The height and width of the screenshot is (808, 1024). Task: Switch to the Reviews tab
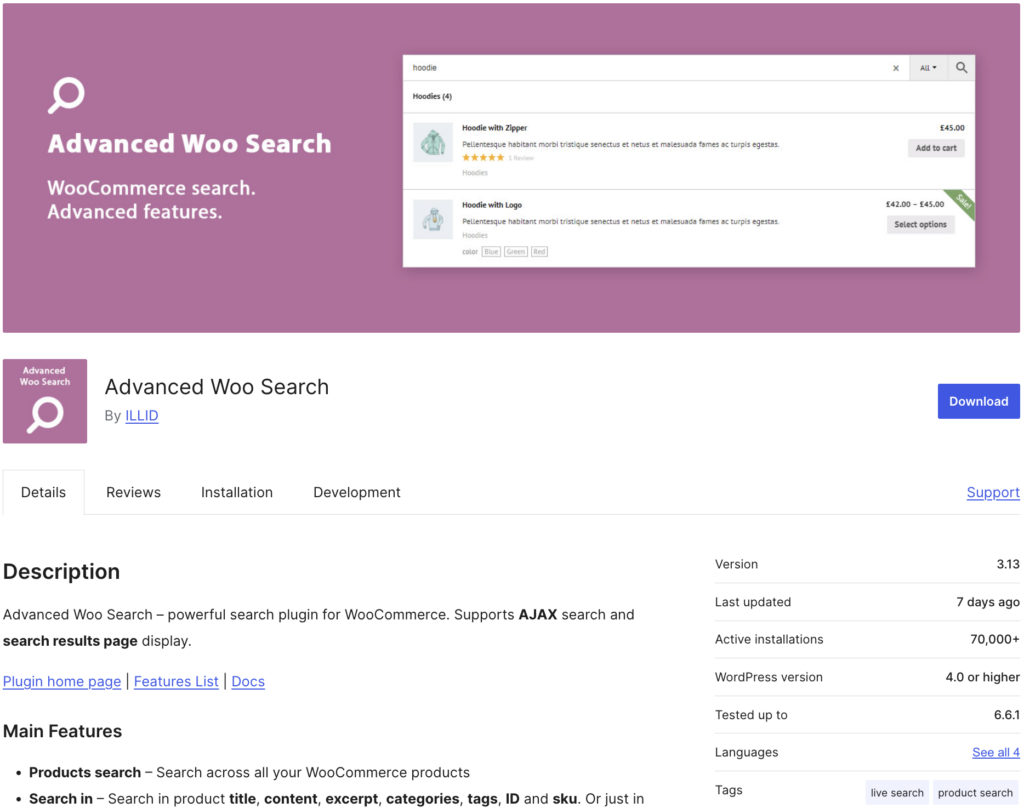coord(133,493)
